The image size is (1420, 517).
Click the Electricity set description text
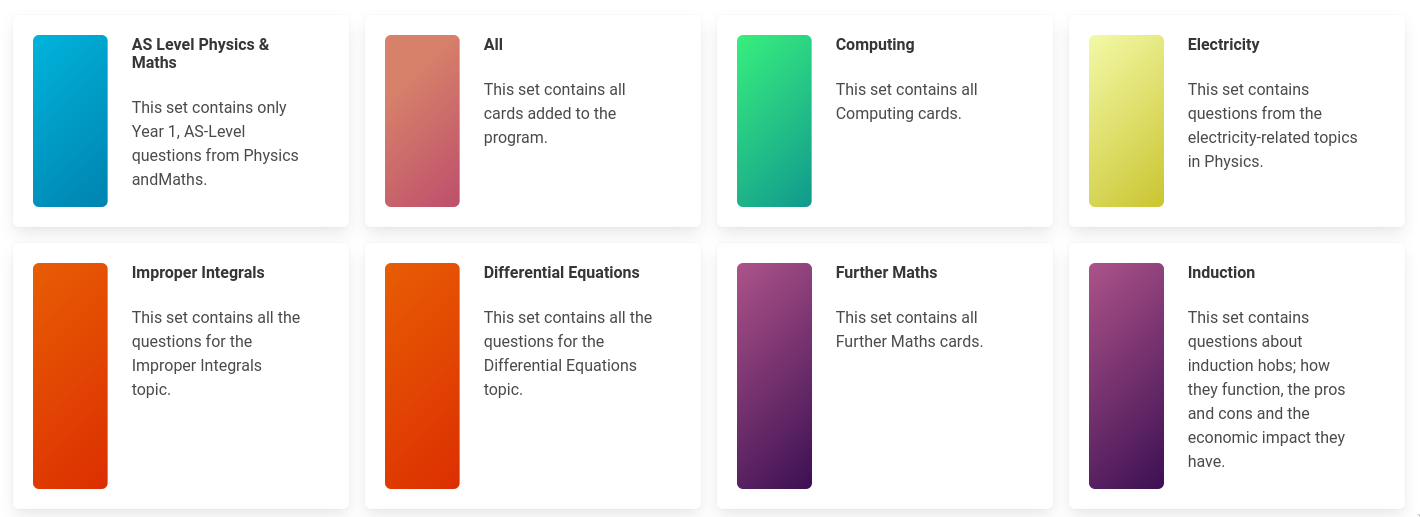click(1272, 125)
